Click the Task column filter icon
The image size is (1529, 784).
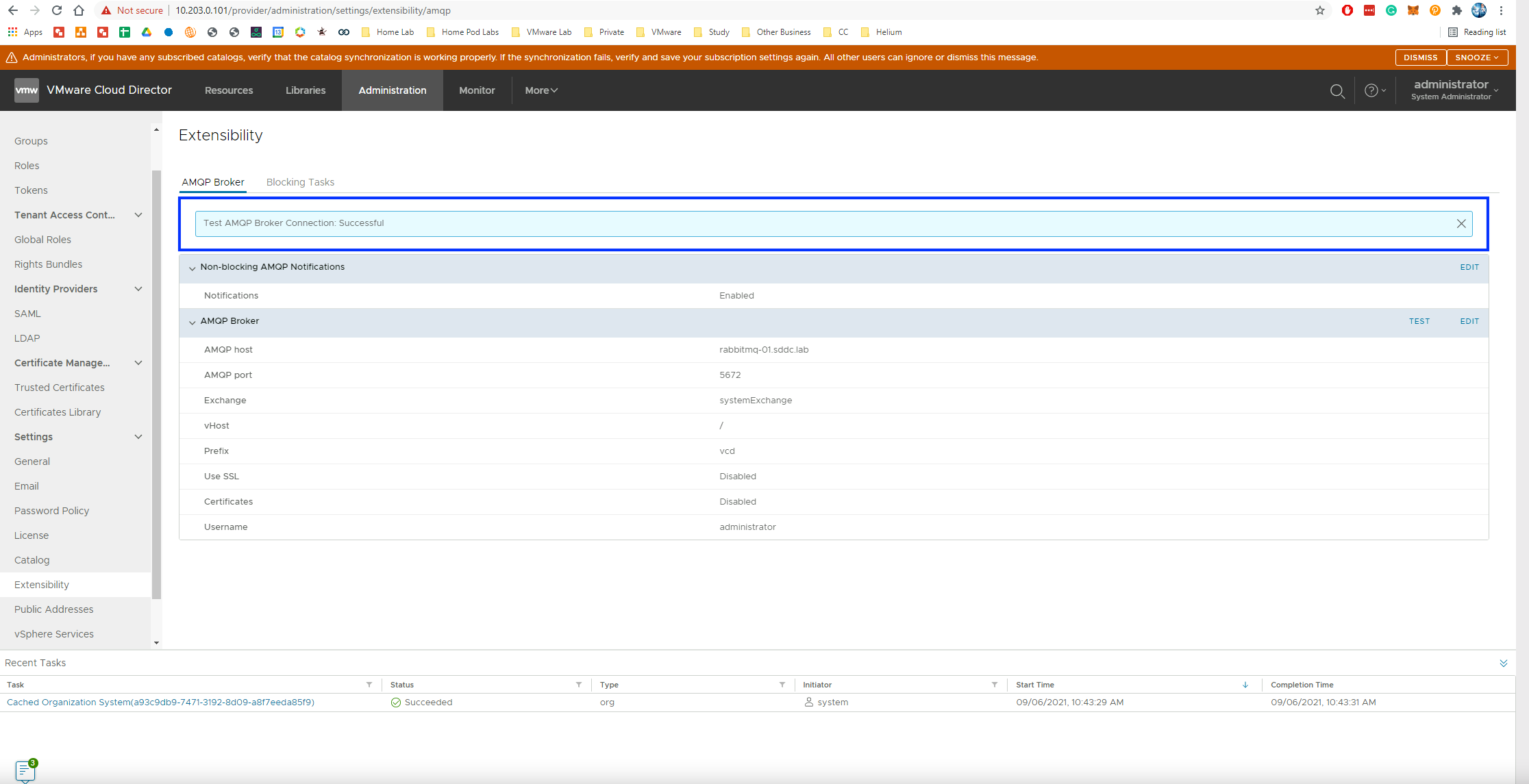(369, 685)
